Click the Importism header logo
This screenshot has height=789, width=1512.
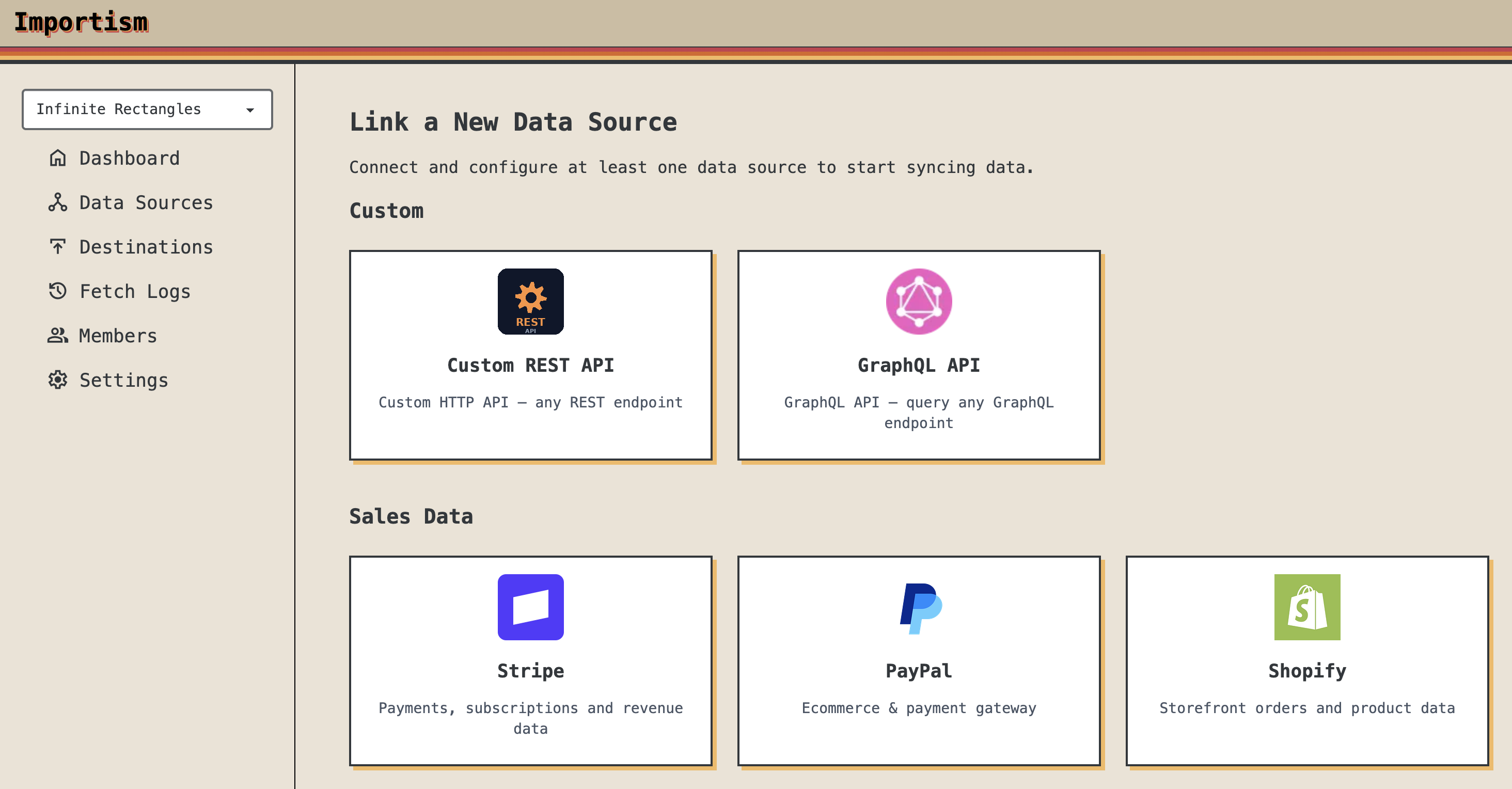(82, 23)
